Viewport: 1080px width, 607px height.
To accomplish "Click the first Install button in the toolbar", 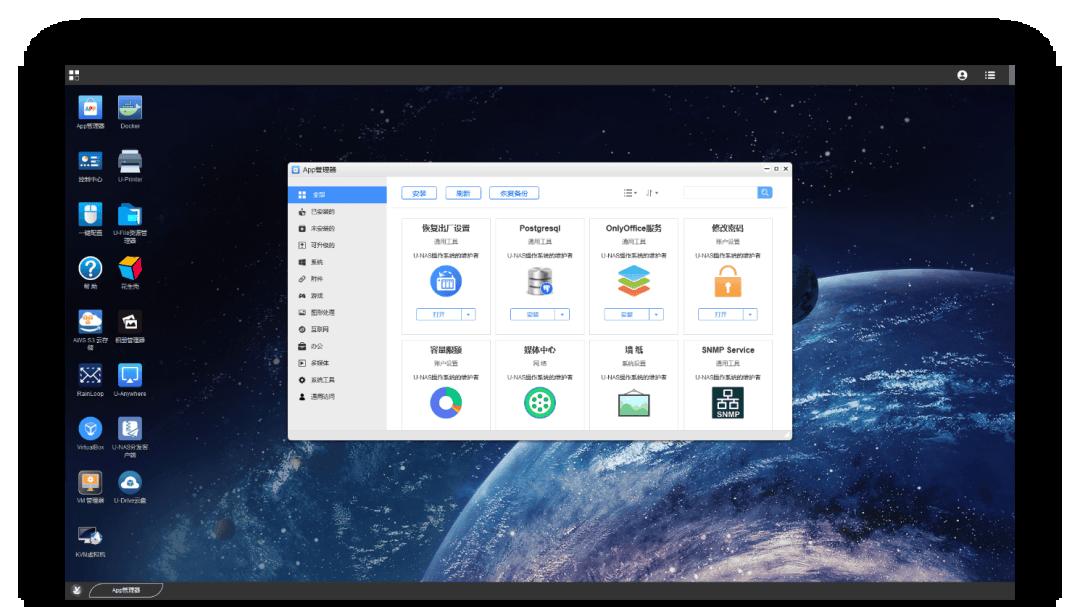I will click(419, 194).
